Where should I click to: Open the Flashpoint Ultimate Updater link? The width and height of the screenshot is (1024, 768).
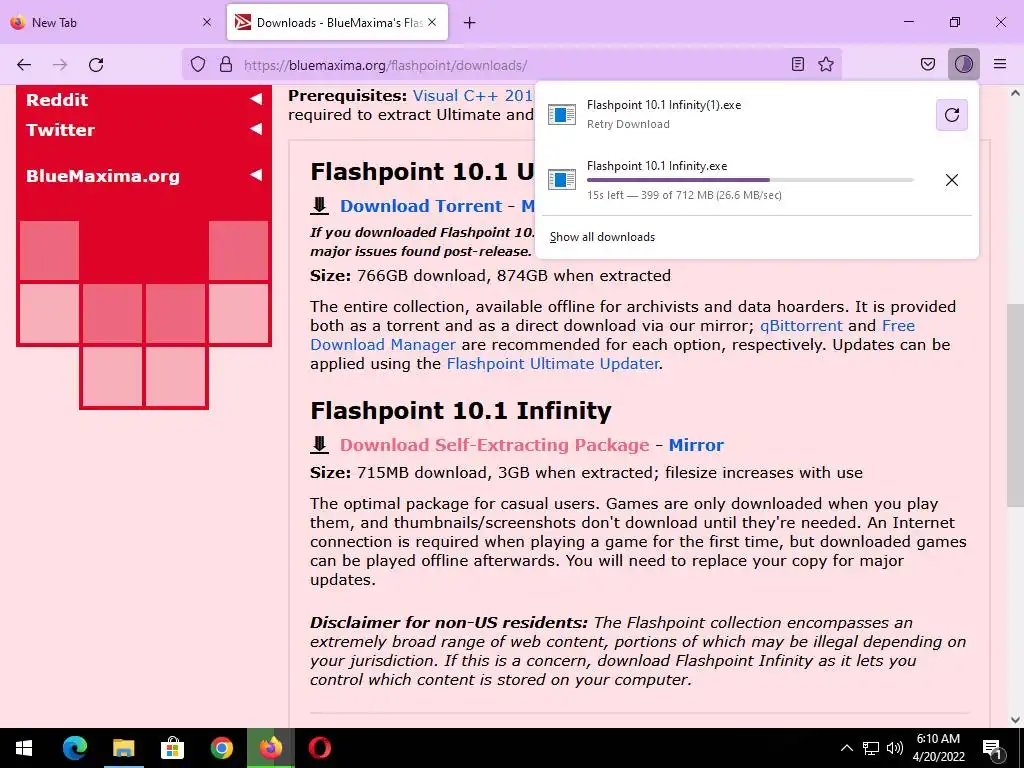point(552,364)
